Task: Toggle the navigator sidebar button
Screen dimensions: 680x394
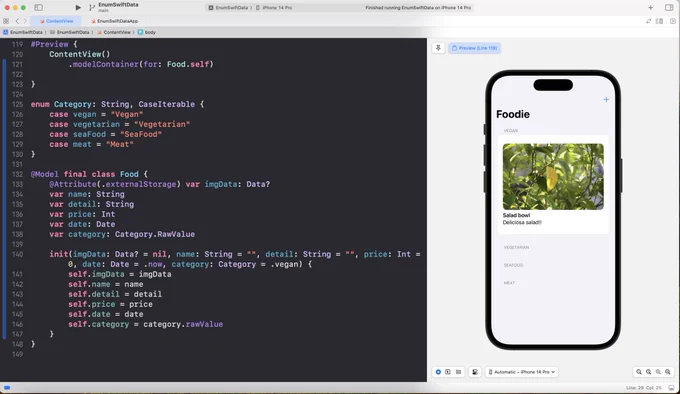Action: coord(39,7)
